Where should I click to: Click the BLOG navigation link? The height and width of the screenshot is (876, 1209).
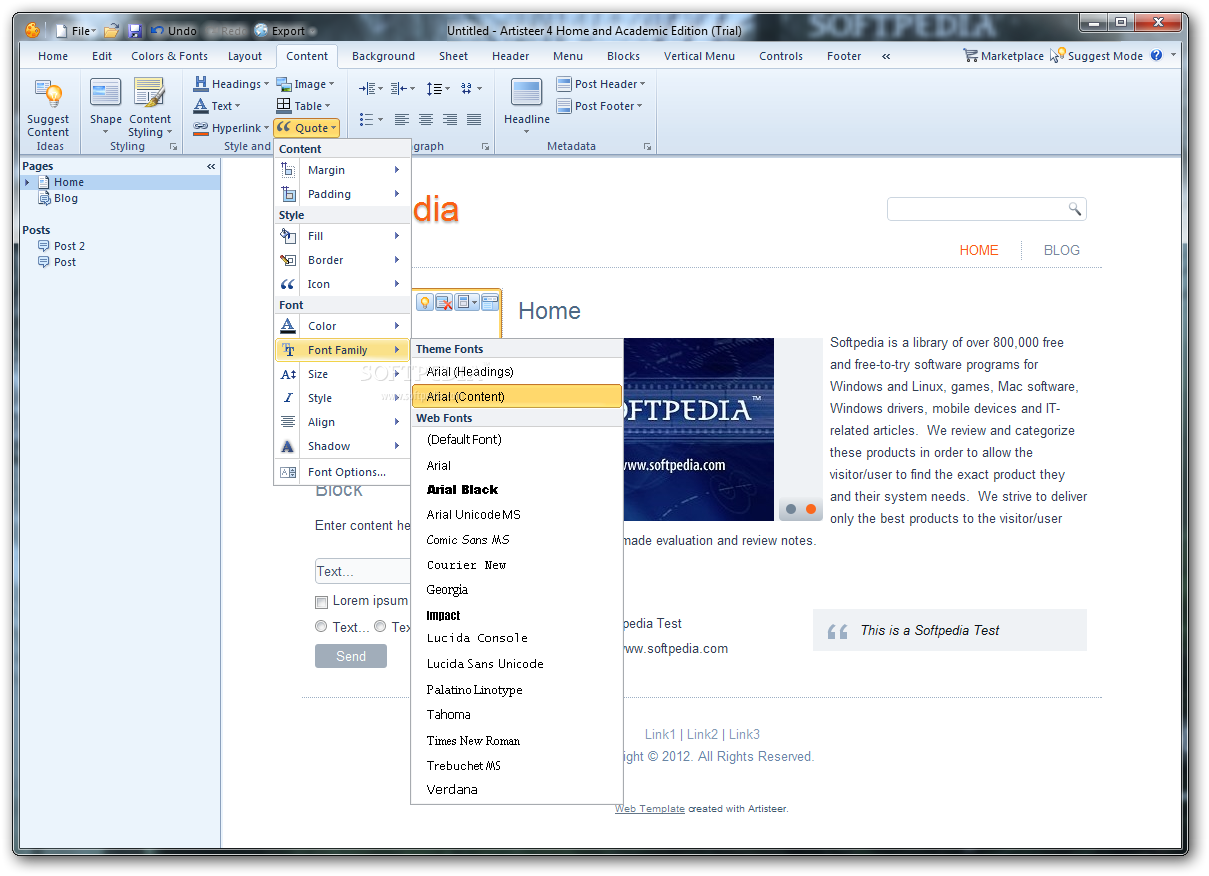pos(1062,250)
